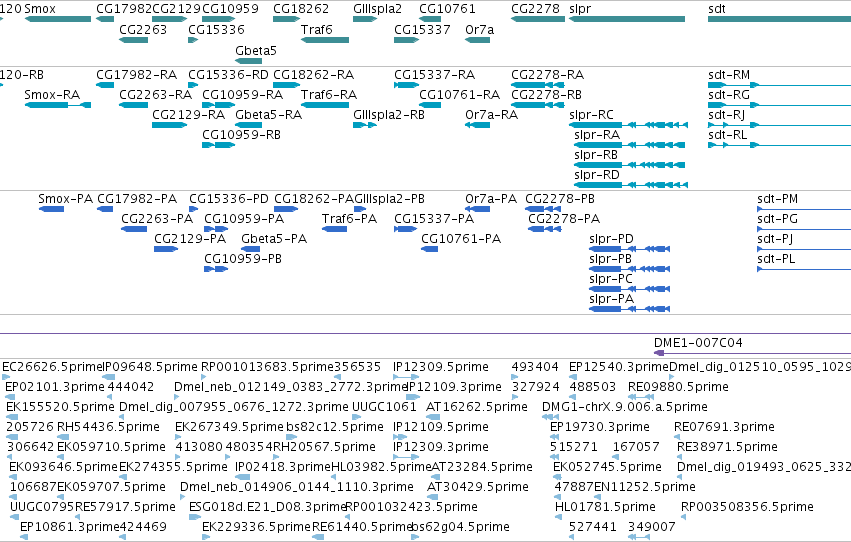Viewport: 851px width, 542px height.
Task: Click the CG18262 gene glyph
Action: tap(287, 20)
